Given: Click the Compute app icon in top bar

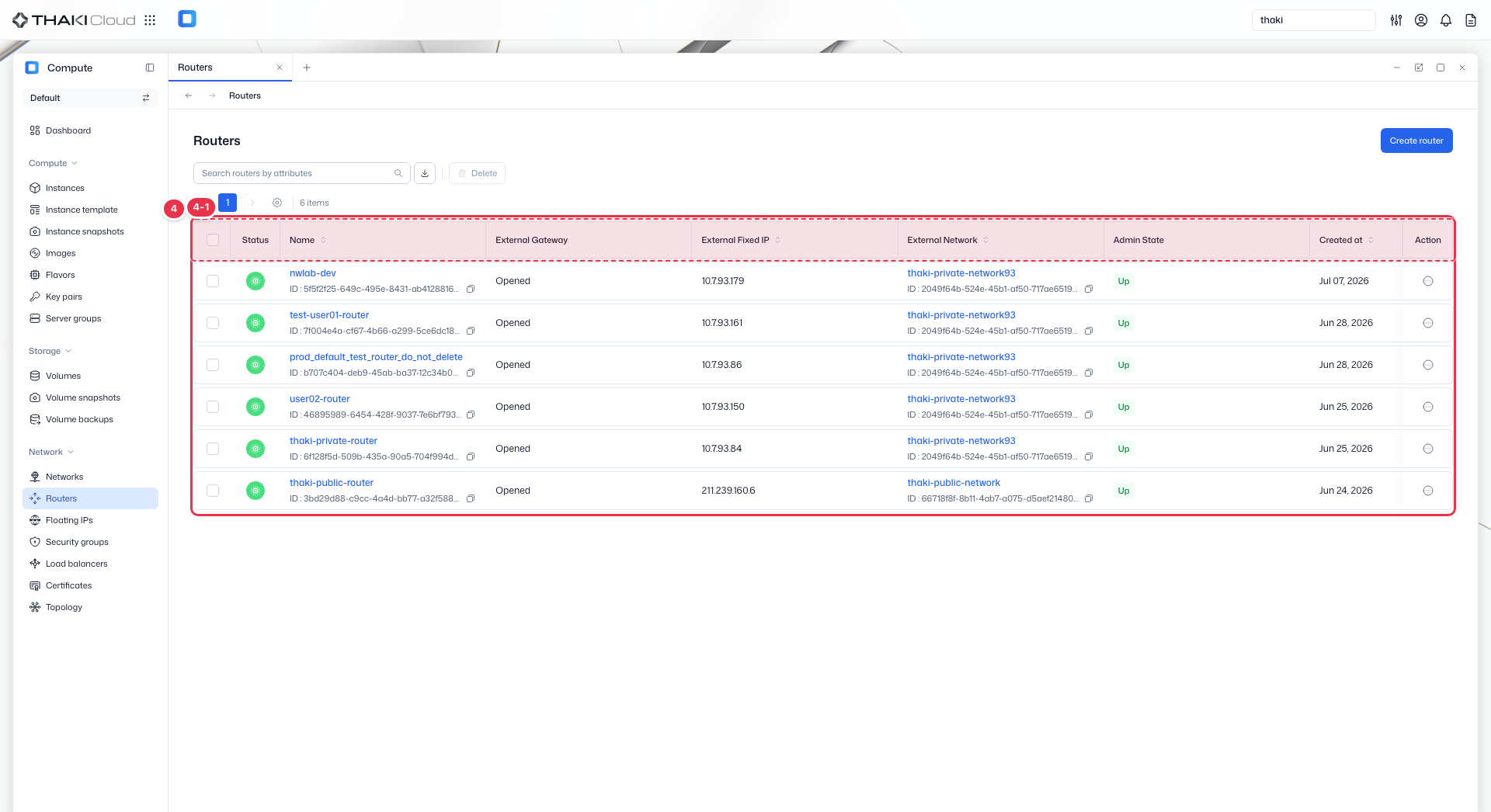Looking at the screenshot, I should coord(187,19).
